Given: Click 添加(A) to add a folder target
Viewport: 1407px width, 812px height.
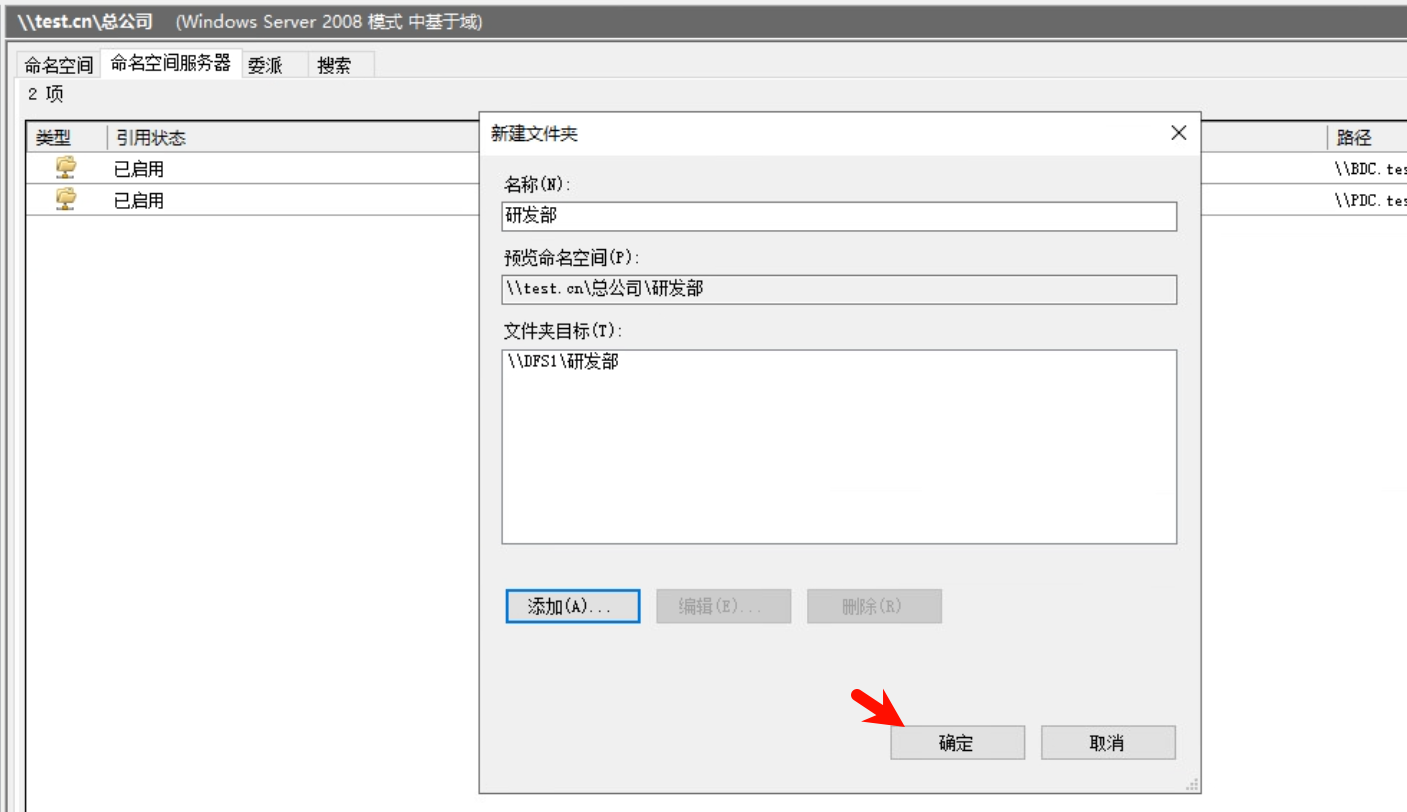Looking at the screenshot, I should 572,606.
